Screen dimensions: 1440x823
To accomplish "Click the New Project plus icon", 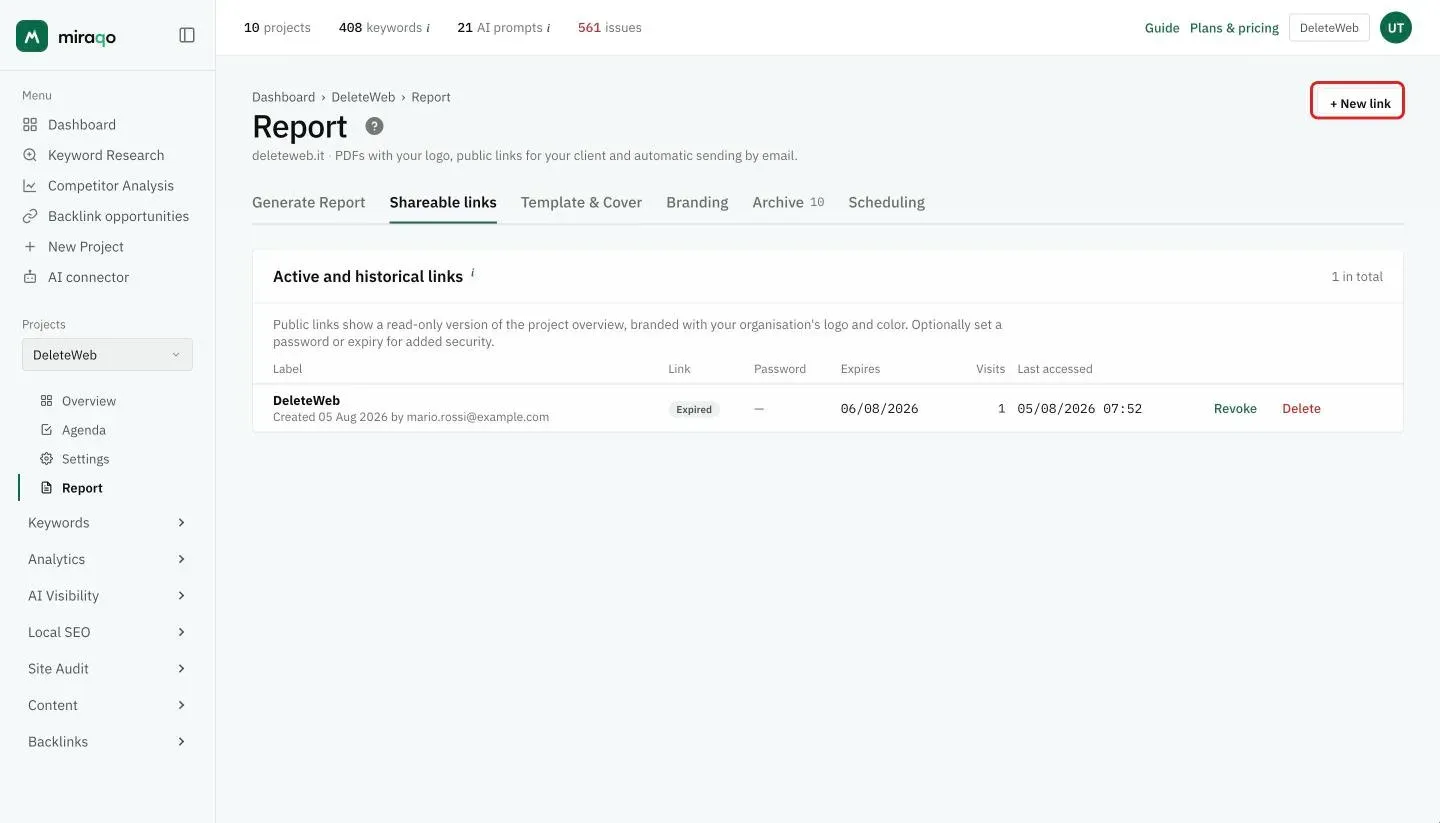I will [x=30, y=247].
